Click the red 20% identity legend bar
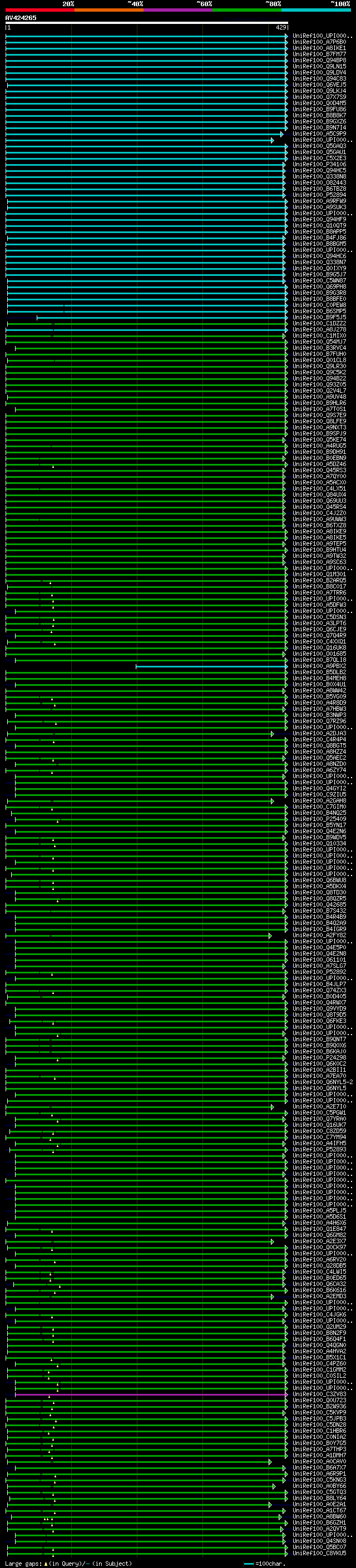The width and height of the screenshot is (356, 1568). click(x=39, y=10)
